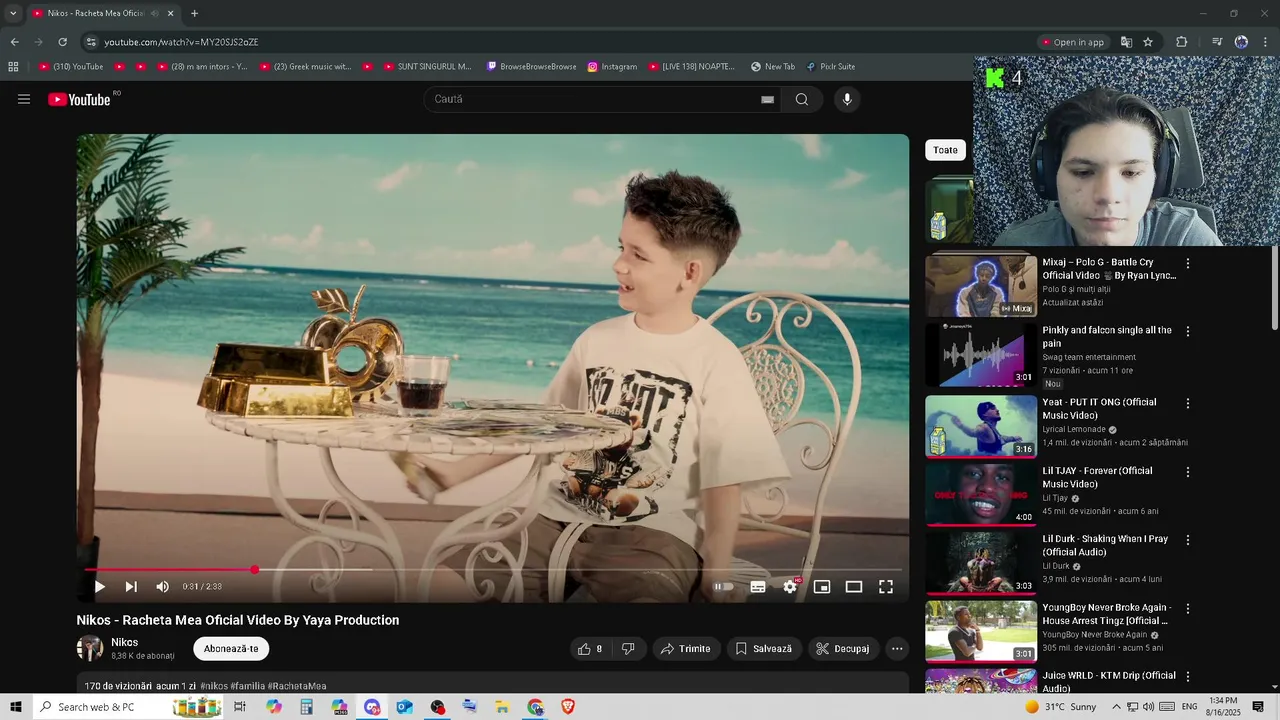Open the Chrome extensions puzzle icon
Image resolution: width=1280 pixels, height=720 pixels.
click(1182, 42)
